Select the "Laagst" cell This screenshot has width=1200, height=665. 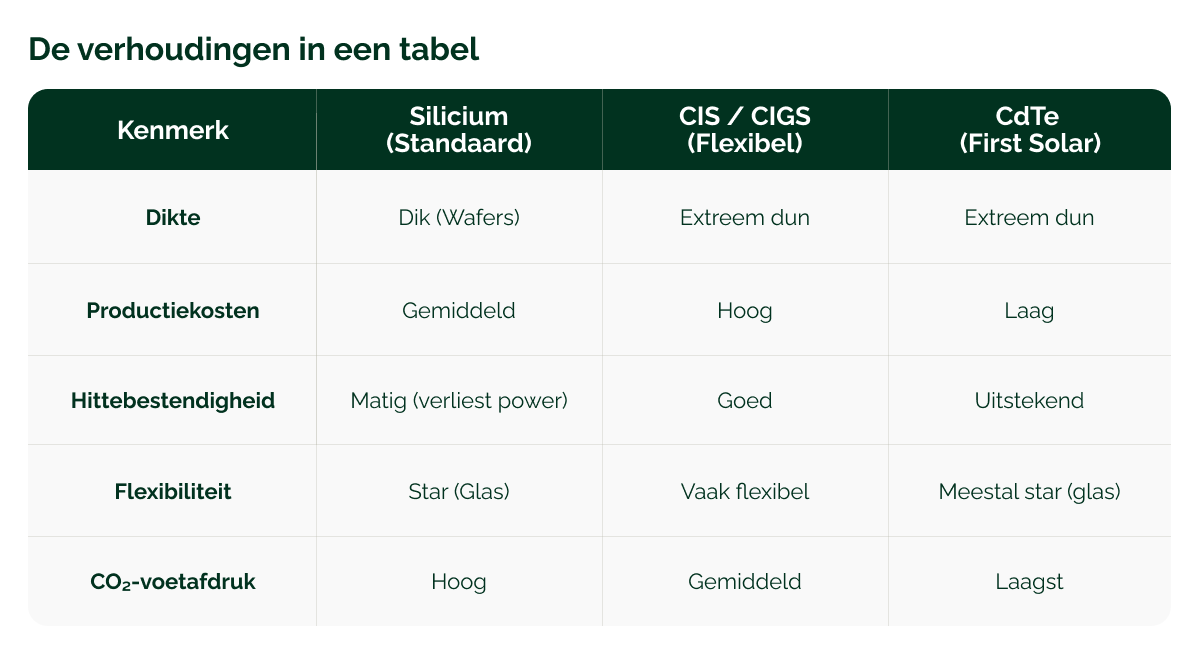[x=1029, y=581]
